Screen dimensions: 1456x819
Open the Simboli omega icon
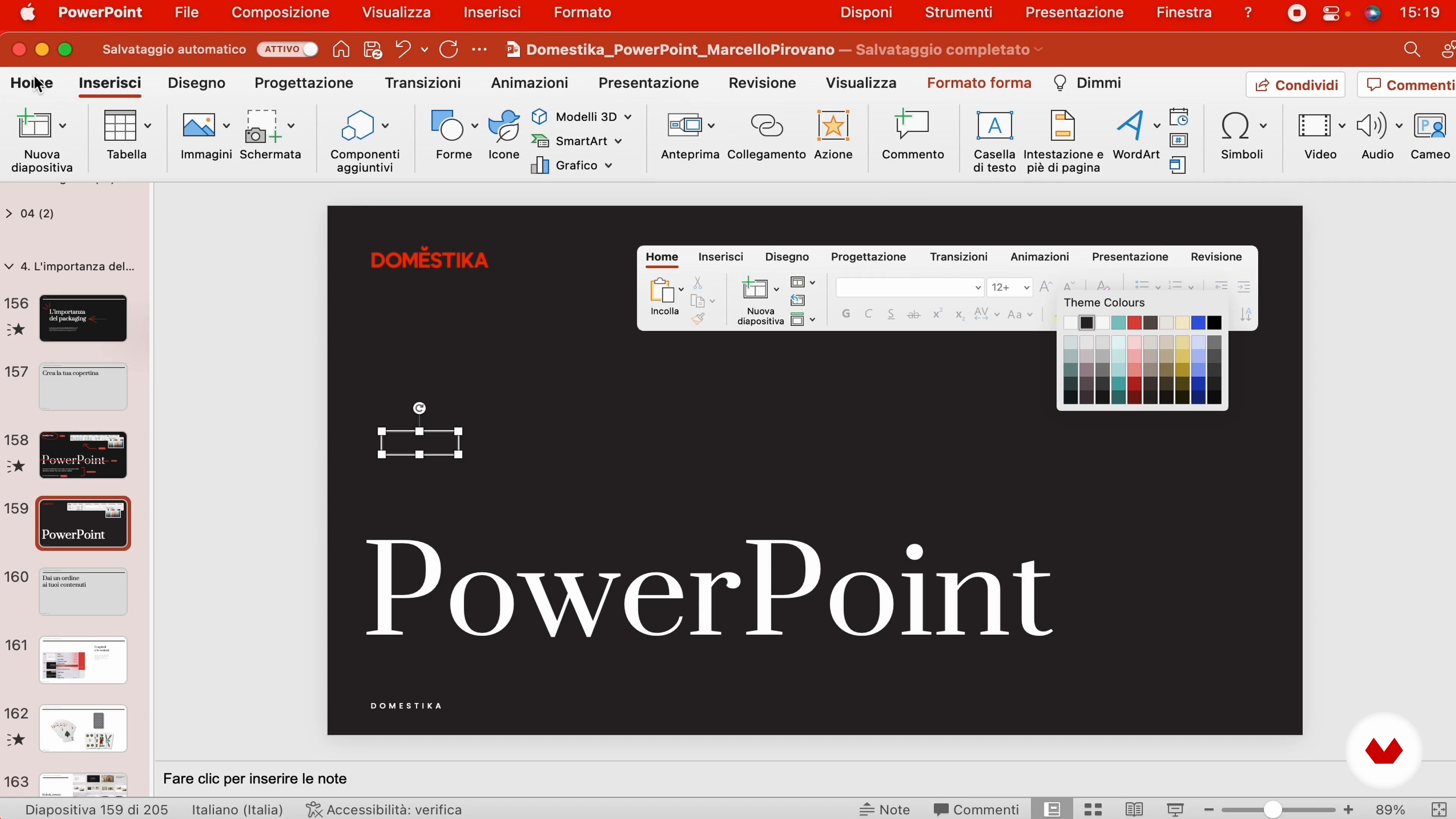click(1235, 126)
